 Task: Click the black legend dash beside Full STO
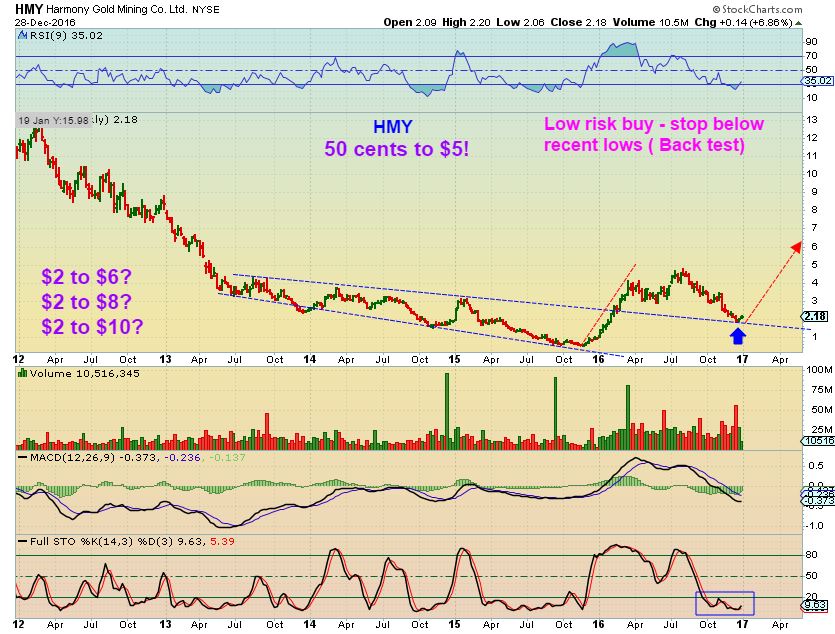(22, 541)
